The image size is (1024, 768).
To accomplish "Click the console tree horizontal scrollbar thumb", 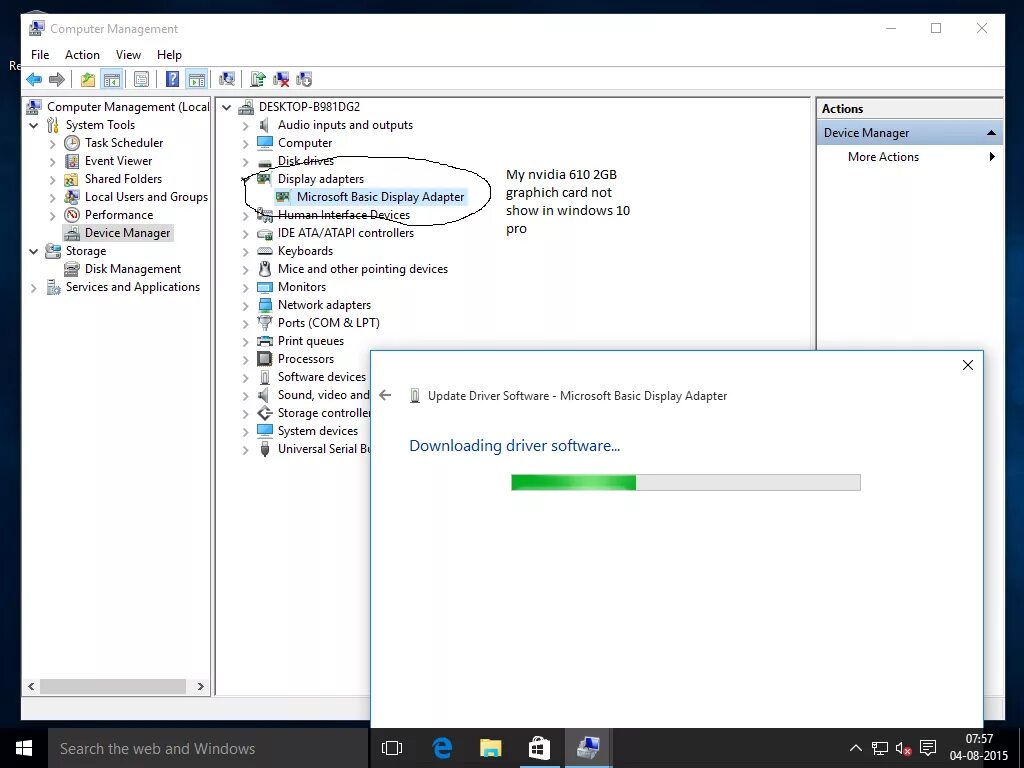I will 113,687.
